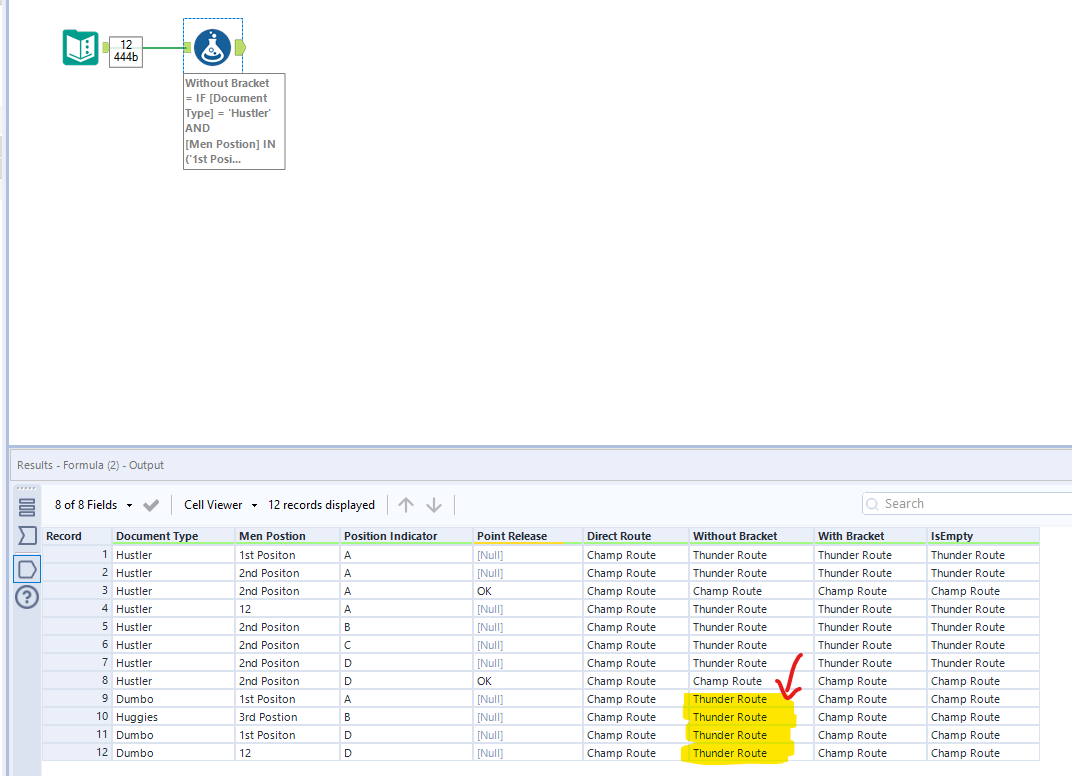Select the IsEmpty column header

(x=952, y=536)
